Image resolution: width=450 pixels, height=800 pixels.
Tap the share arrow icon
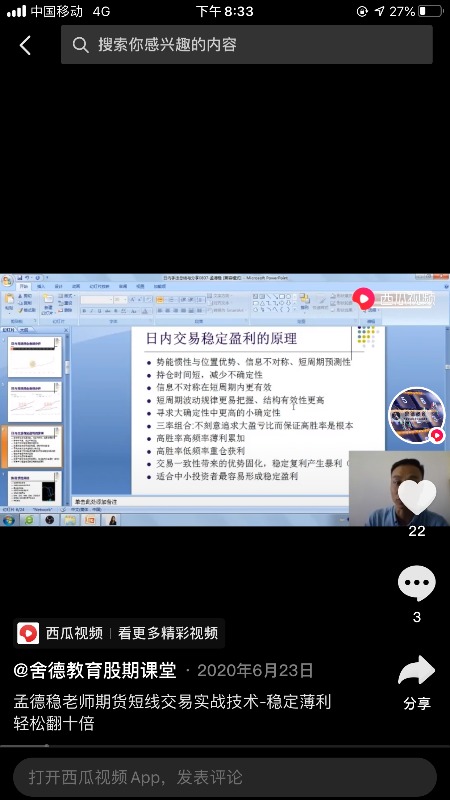[417, 670]
